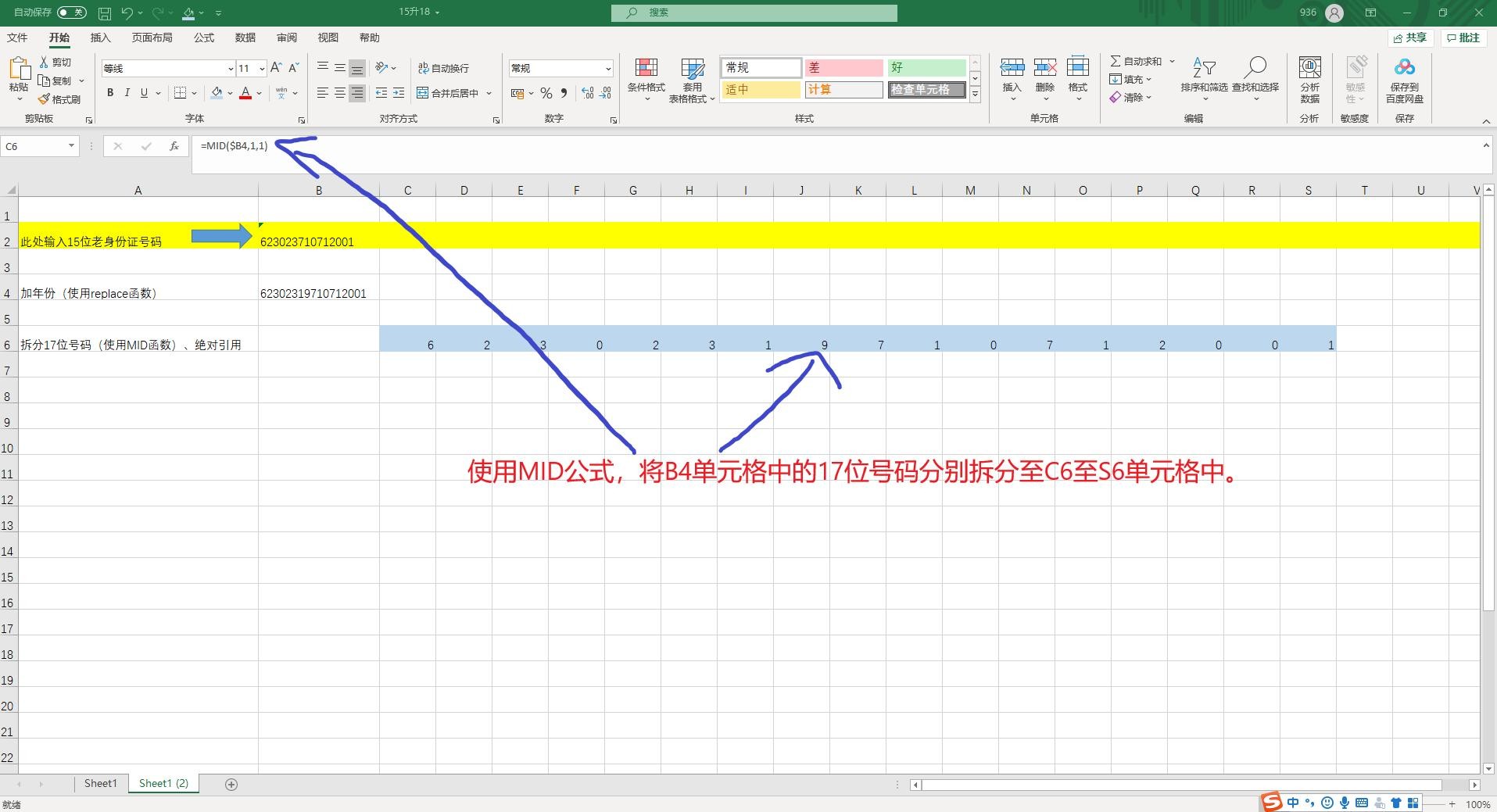Click the search (搜索) box in title bar
This screenshot has width=1497, height=812.
(754, 13)
